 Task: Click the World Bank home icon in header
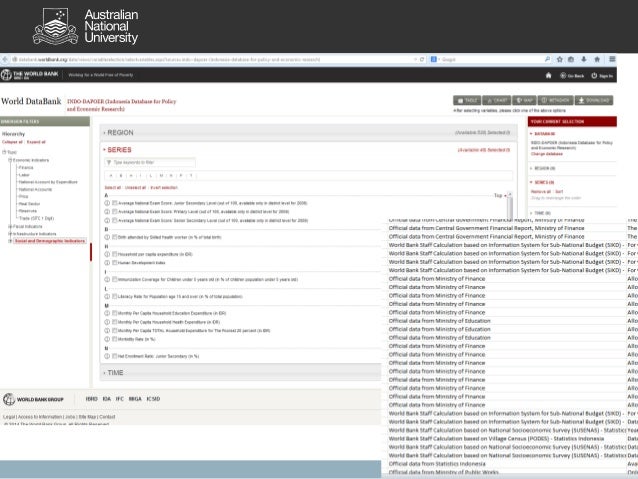(x=548, y=75)
